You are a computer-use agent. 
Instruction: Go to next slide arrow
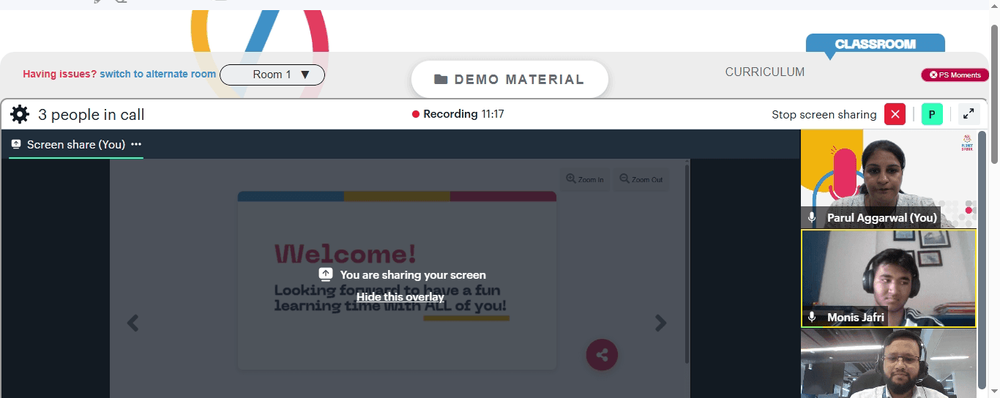tap(661, 323)
